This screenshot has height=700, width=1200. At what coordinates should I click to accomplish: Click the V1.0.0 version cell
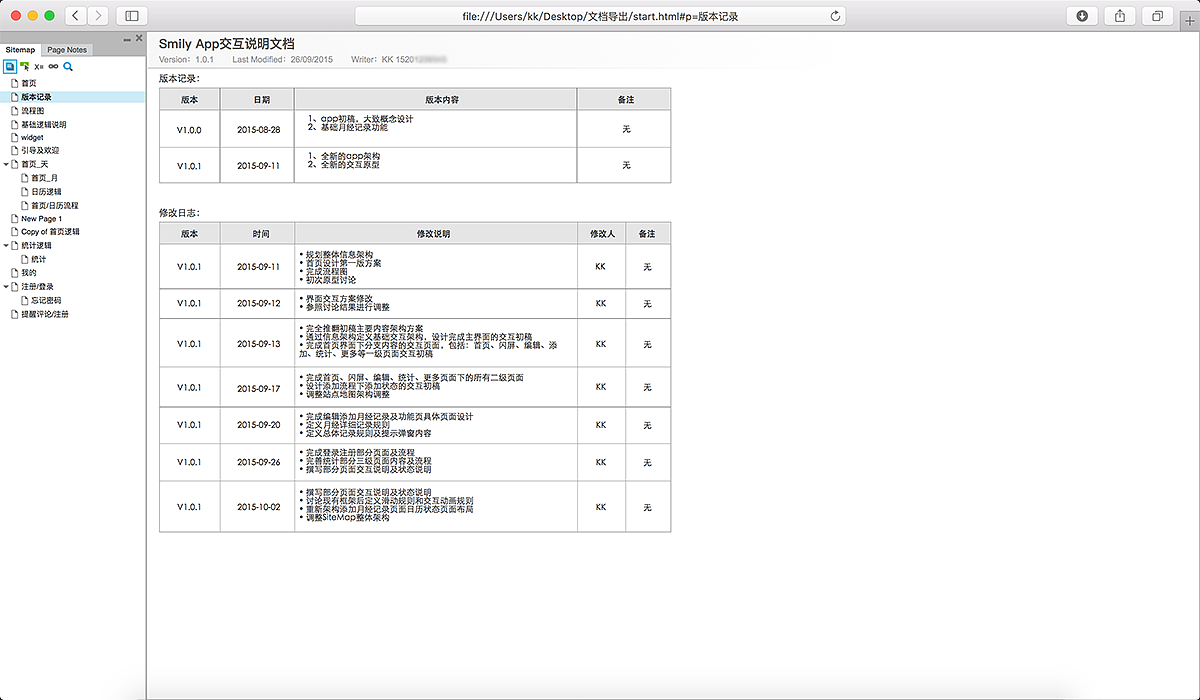(189, 130)
